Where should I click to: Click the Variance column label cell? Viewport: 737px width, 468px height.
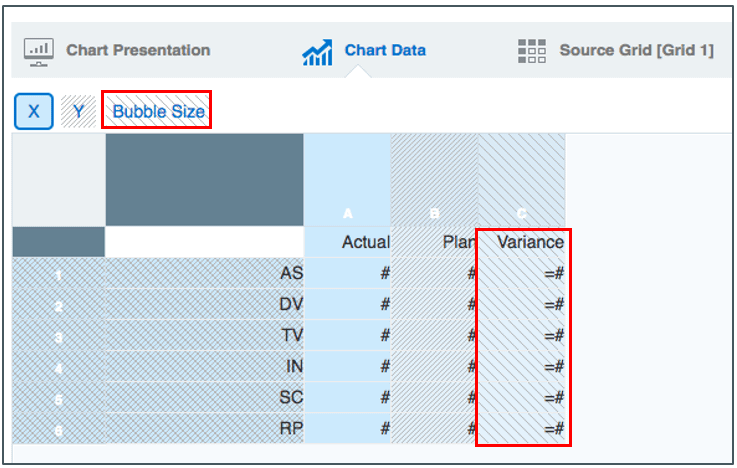pyautogui.click(x=521, y=242)
